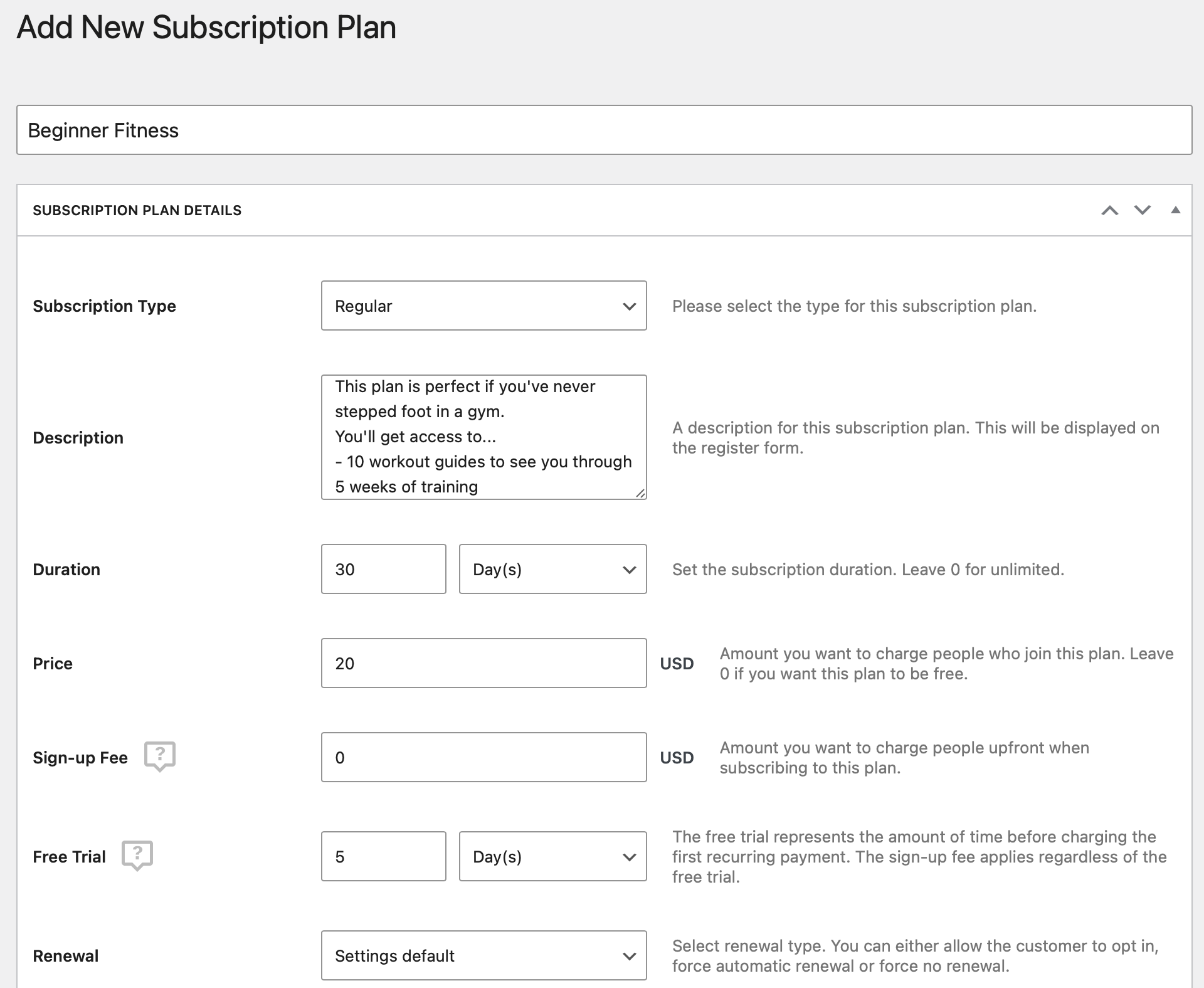
Task: Click the Description textarea resize handle
Action: [640, 493]
